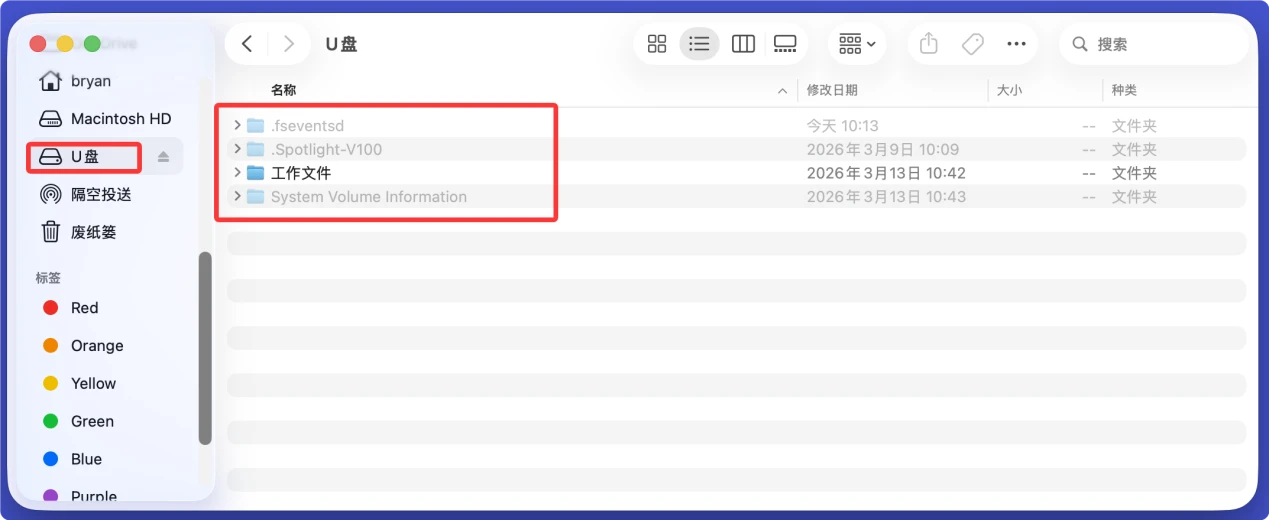1269x520 pixels.
Task: Click the trash can icon beside 废纸篓
Action: coord(50,232)
